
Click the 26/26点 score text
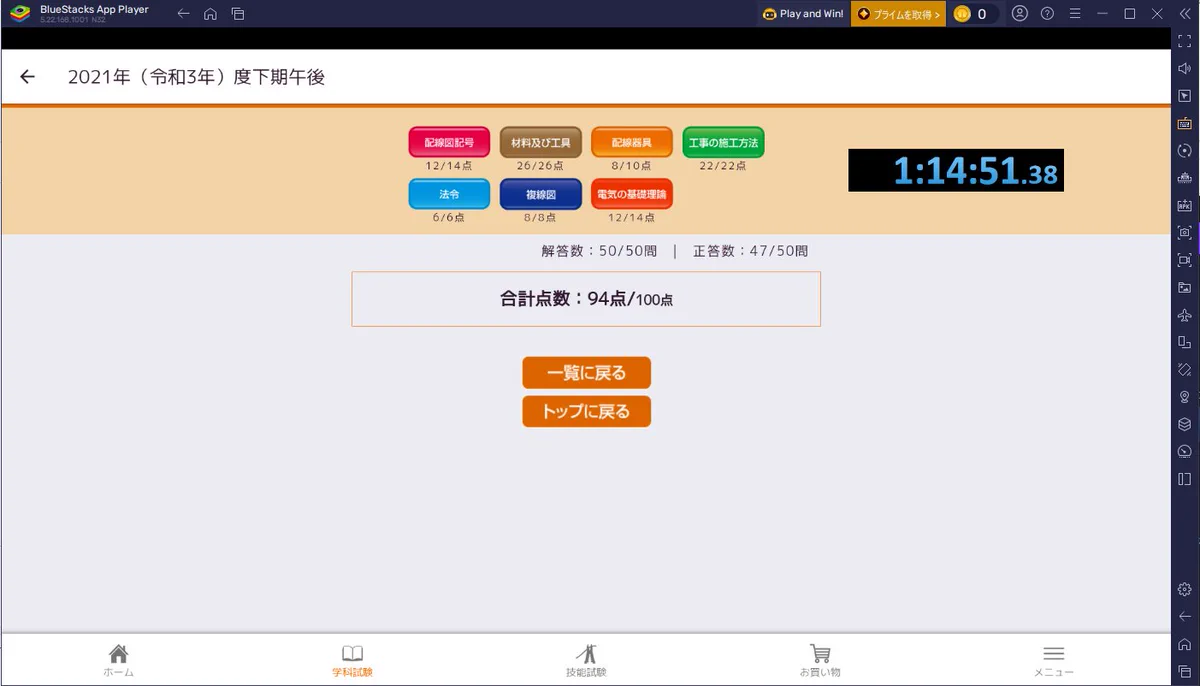pyautogui.click(x=541, y=166)
